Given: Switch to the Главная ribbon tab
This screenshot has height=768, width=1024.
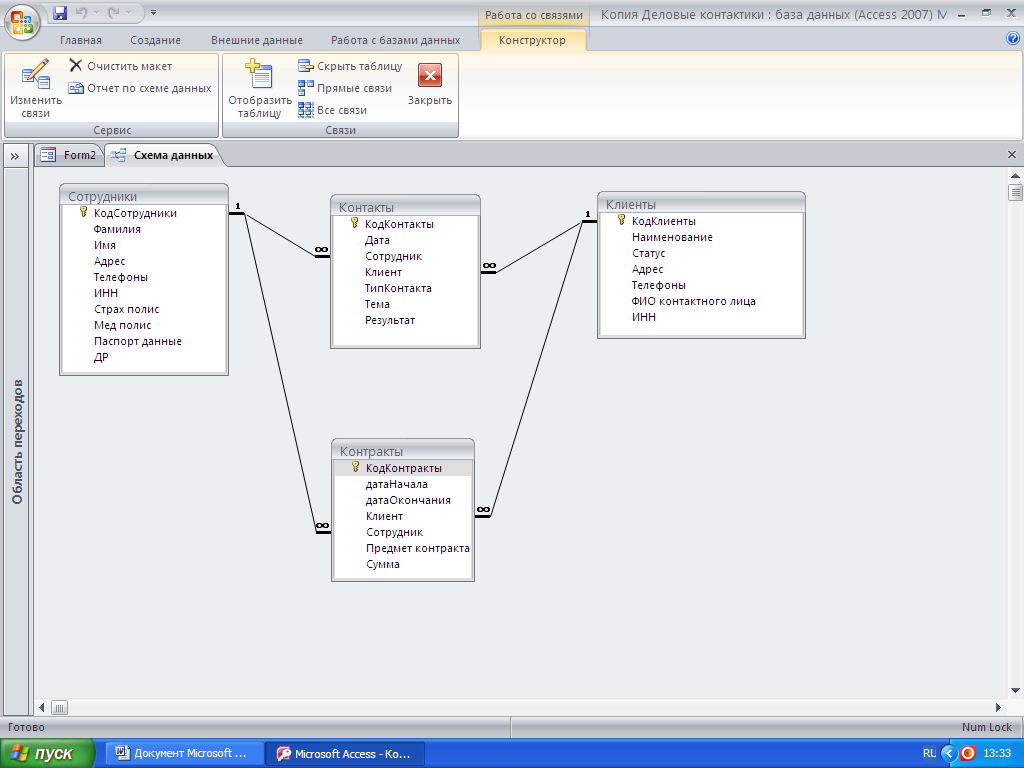Looking at the screenshot, I should (81, 40).
